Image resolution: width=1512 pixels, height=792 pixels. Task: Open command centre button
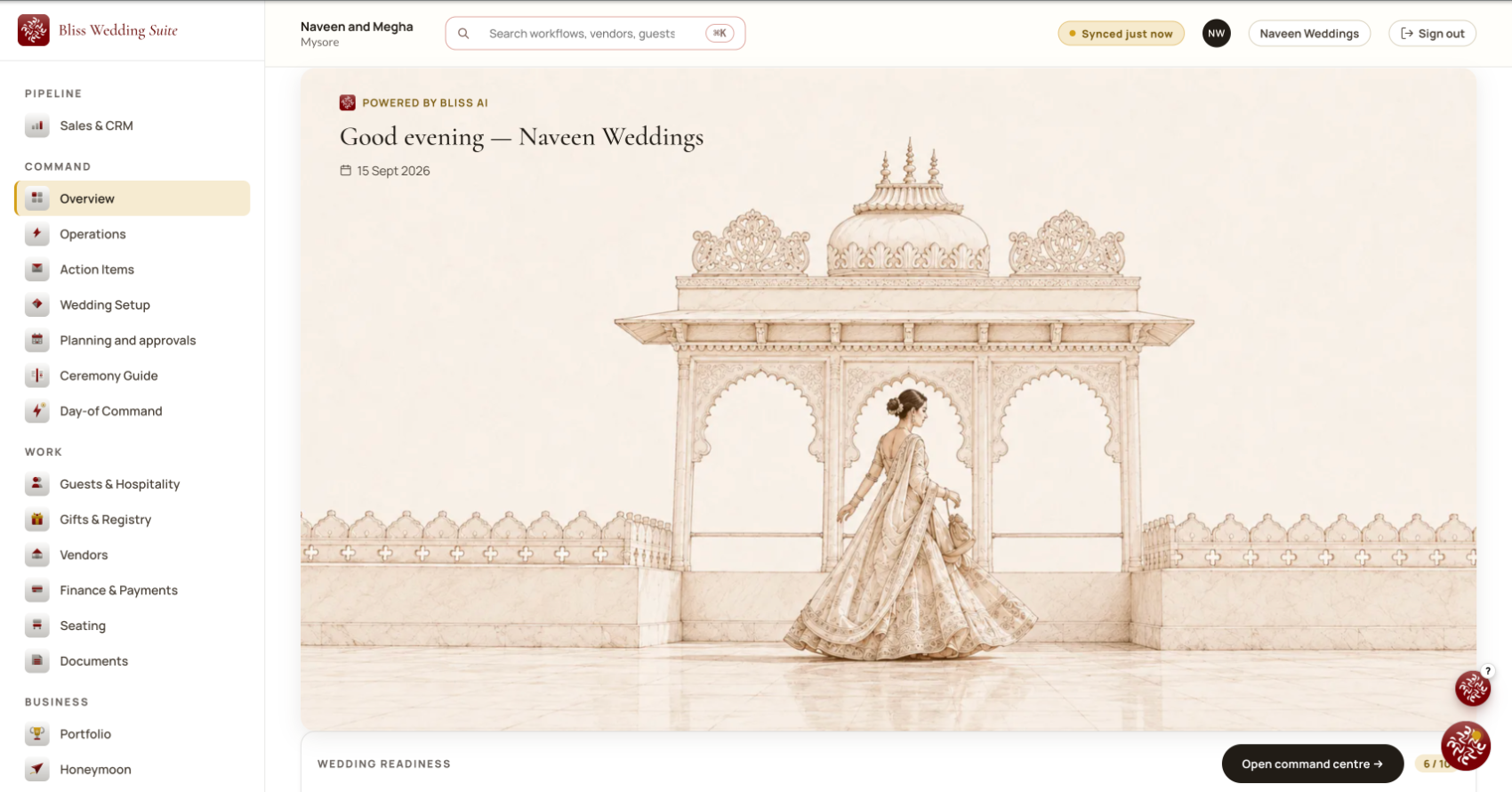tap(1312, 764)
